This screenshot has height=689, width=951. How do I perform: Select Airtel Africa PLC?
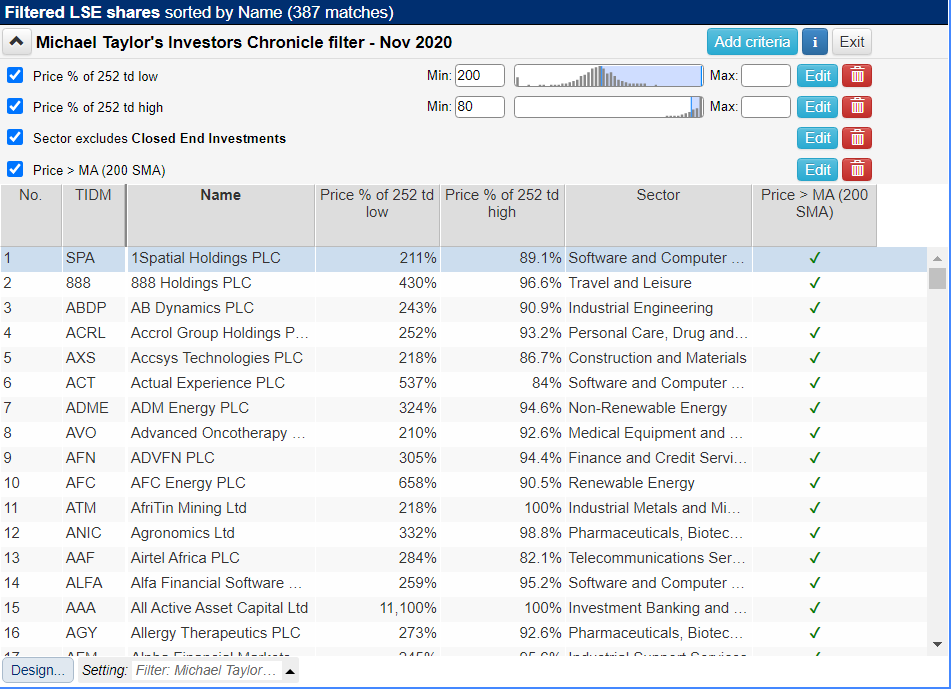coord(185,558)
